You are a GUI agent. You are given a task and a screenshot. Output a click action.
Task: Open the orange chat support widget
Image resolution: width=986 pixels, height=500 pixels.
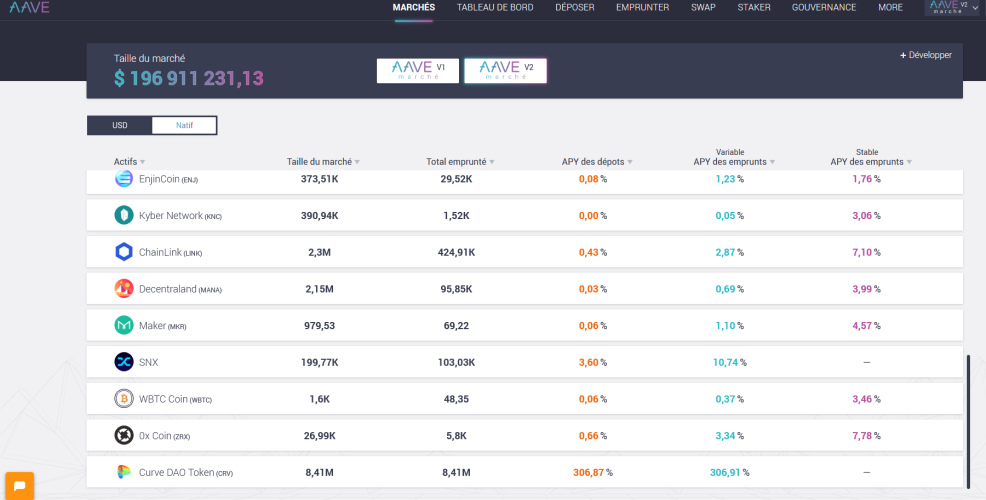click(x=19, y=486)
